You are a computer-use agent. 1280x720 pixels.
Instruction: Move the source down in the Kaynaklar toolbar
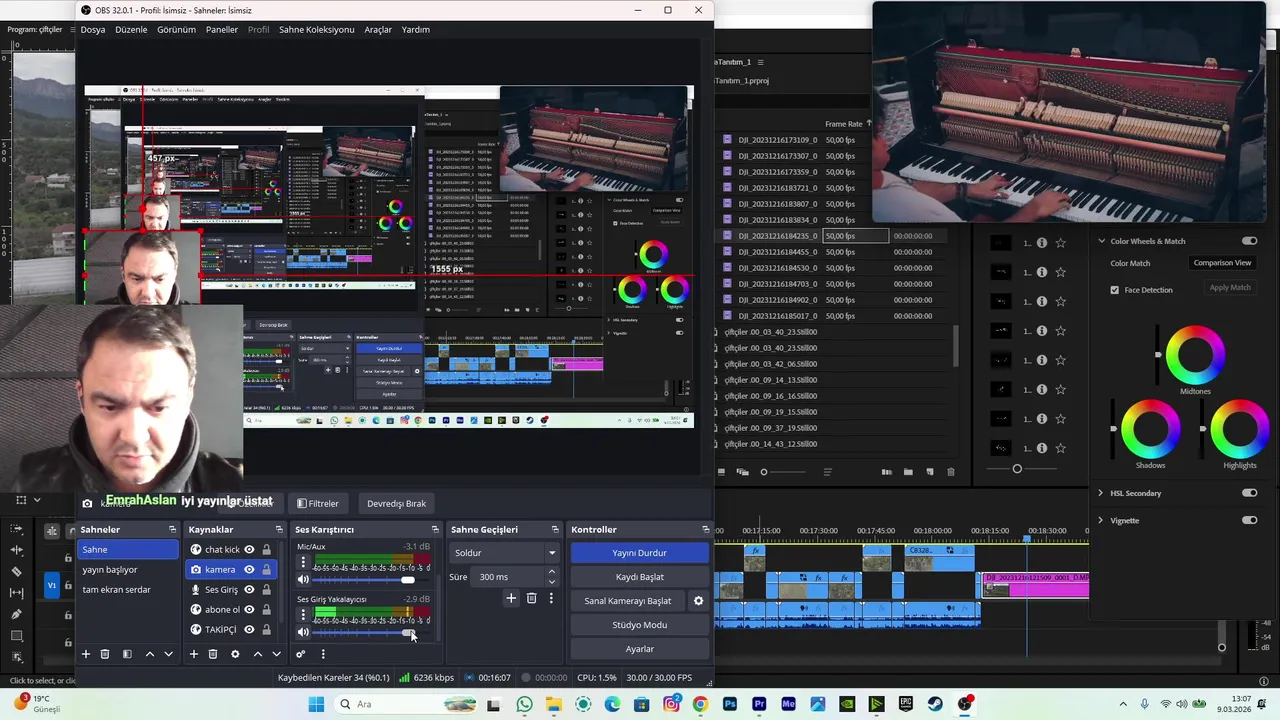(276, 654)
